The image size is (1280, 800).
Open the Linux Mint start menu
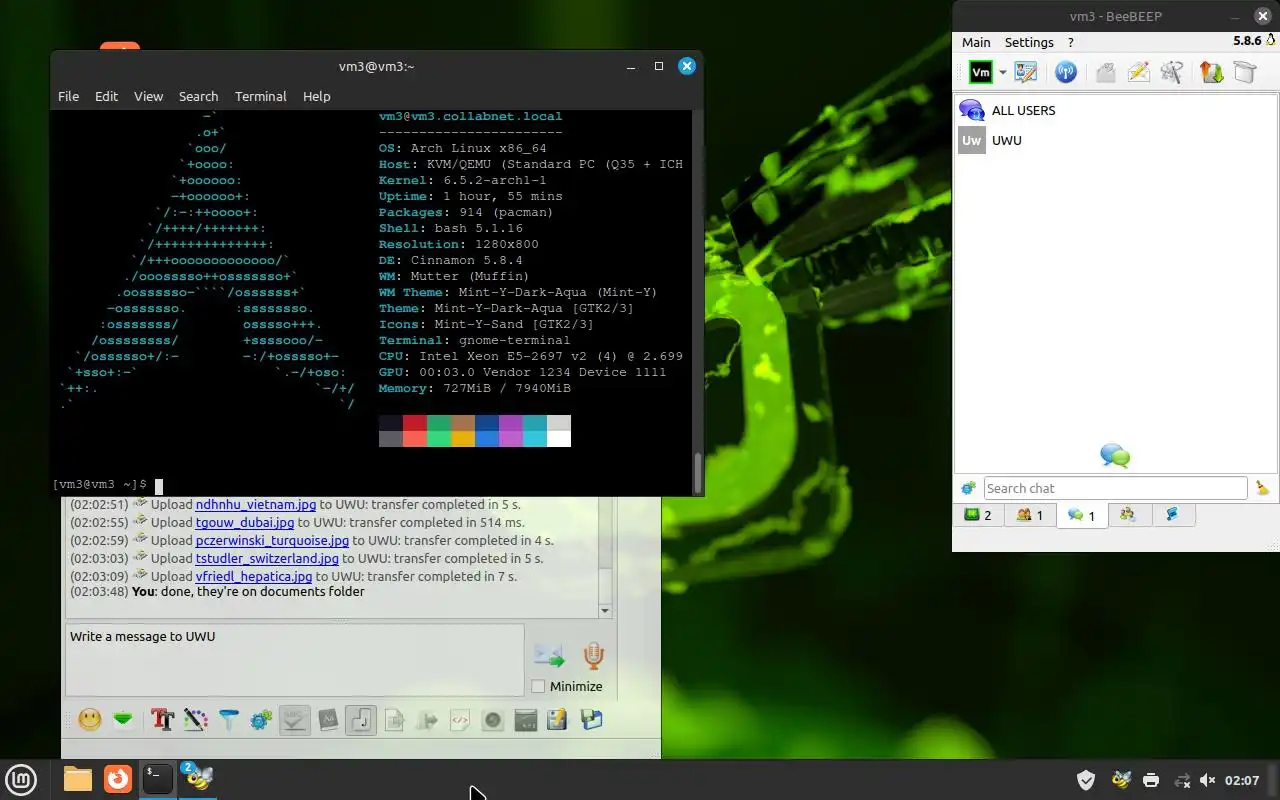pyautogui.click(x=21, y=779)
